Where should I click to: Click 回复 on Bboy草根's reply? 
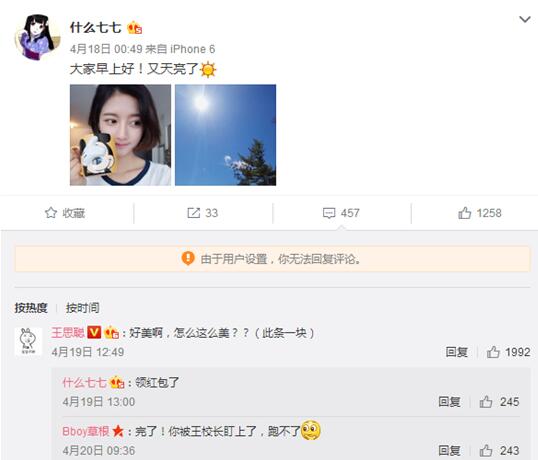[449, 450]
